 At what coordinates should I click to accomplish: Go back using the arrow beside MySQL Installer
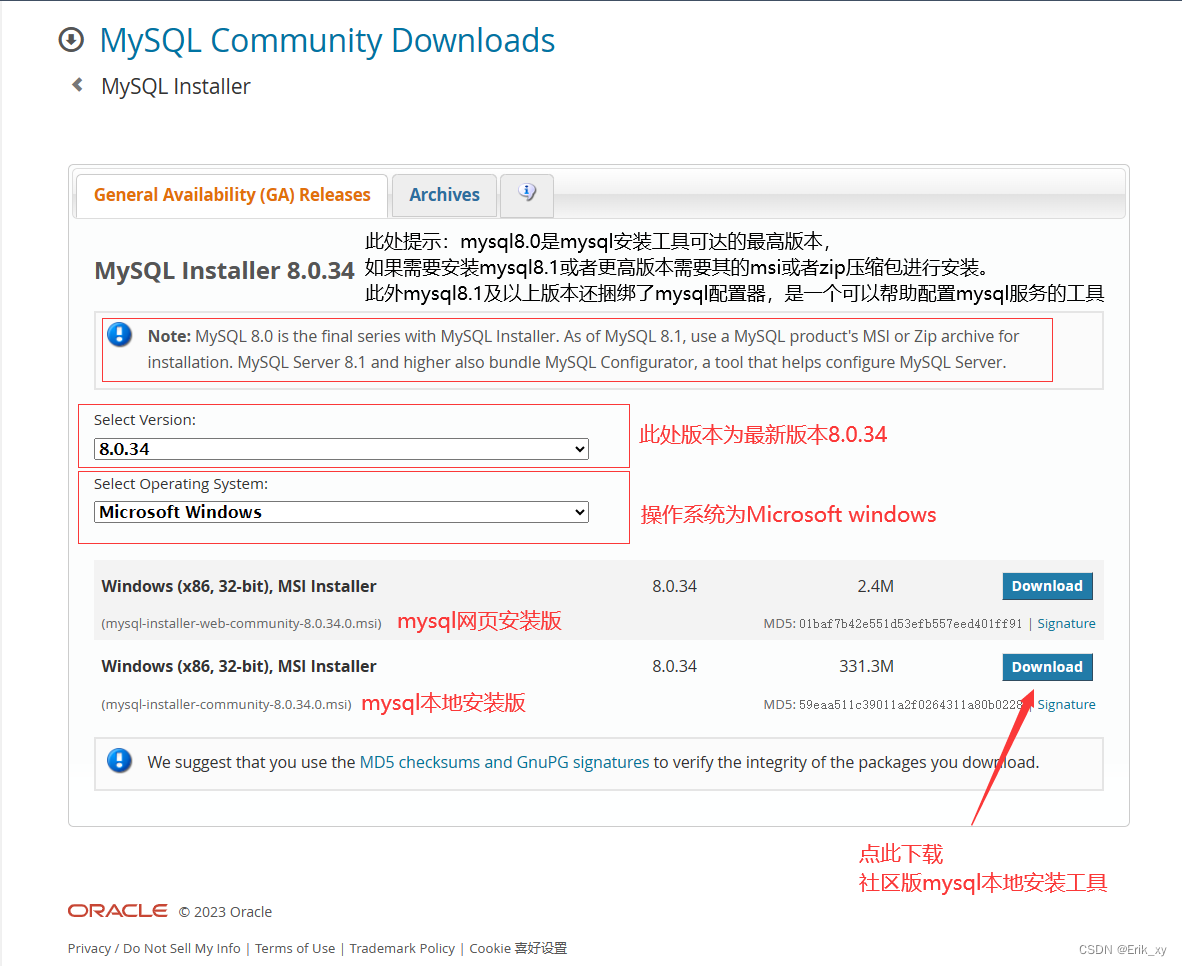(x=78, y=84)
